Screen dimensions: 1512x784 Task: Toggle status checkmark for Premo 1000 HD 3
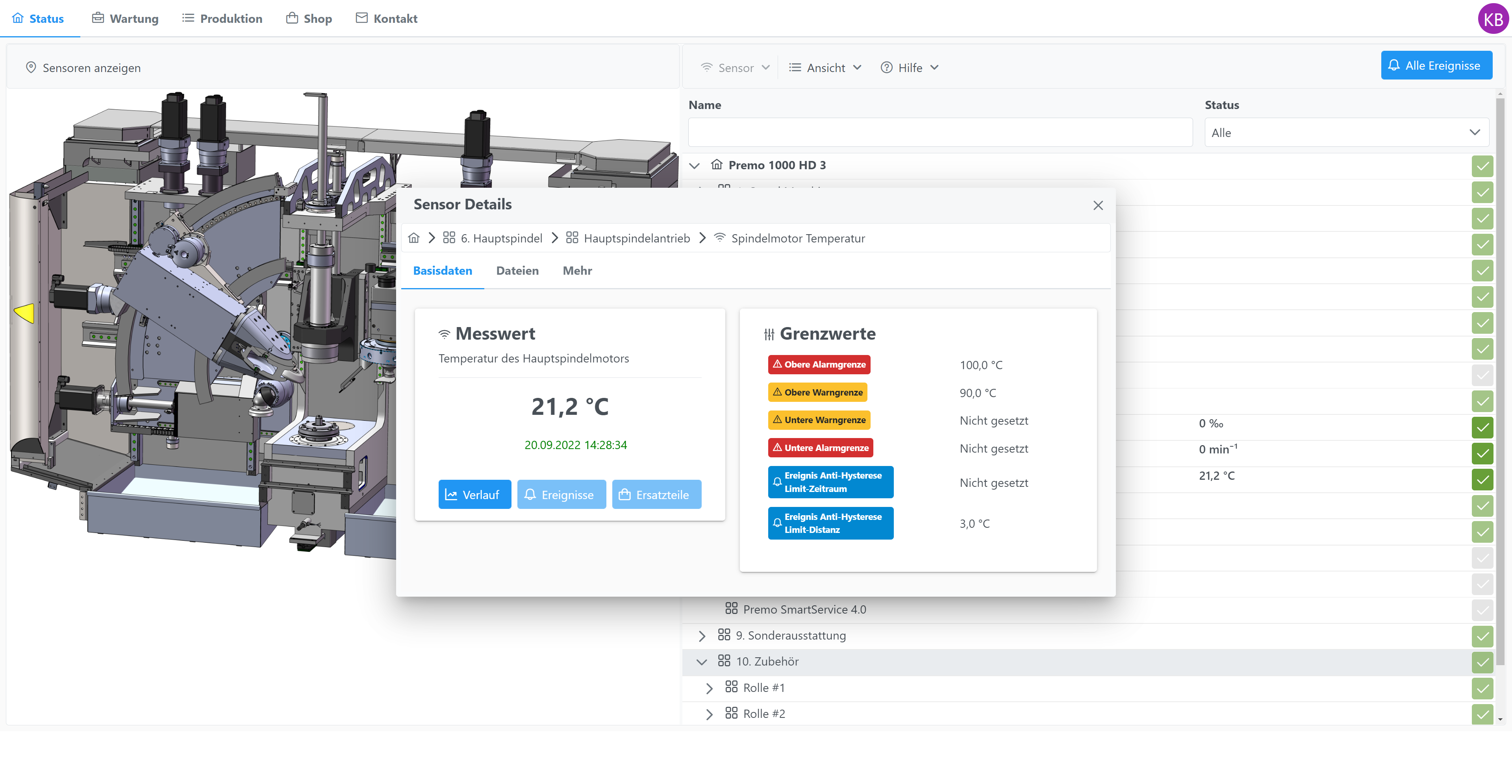(1482, 166)
